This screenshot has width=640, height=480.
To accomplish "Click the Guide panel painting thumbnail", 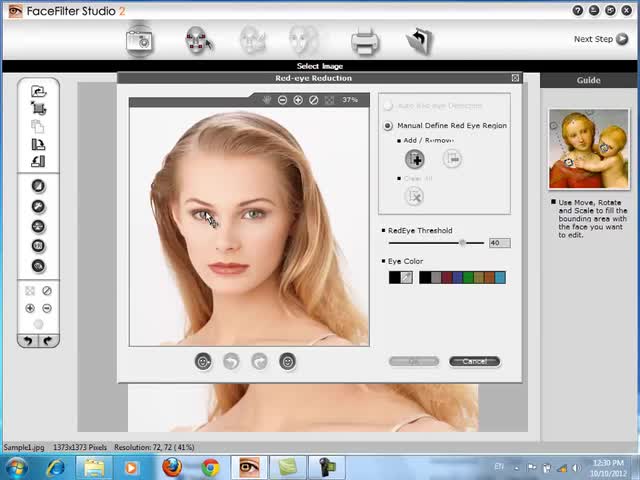I will [589, 149].
